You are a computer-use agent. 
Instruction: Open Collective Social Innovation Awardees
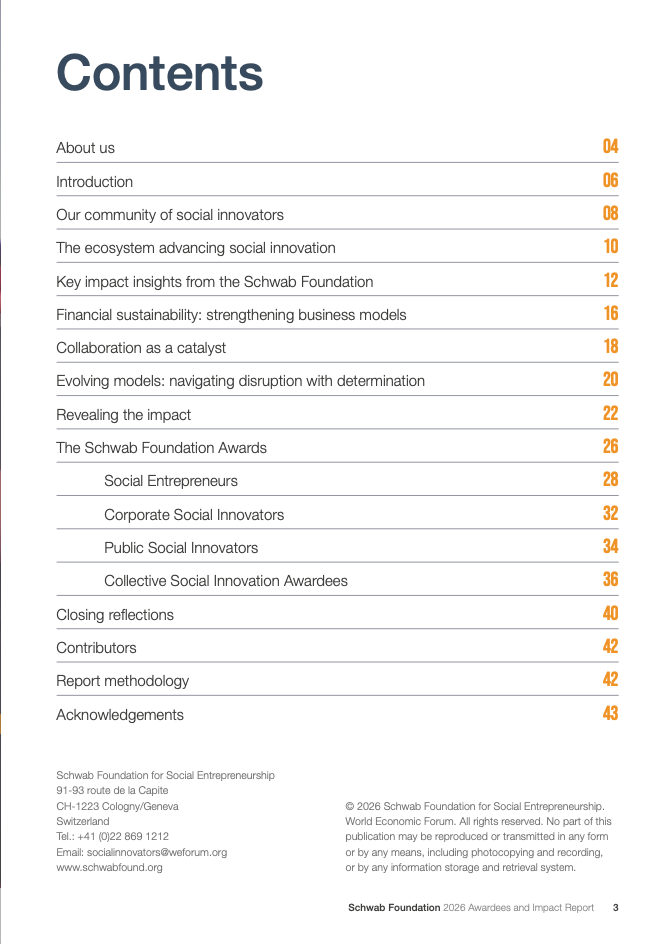(x=226, y=581)
